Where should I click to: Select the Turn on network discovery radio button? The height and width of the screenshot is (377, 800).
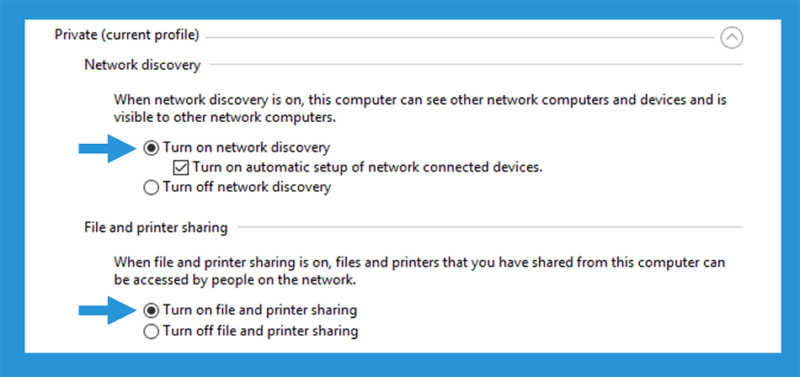(x=151, y=148)
